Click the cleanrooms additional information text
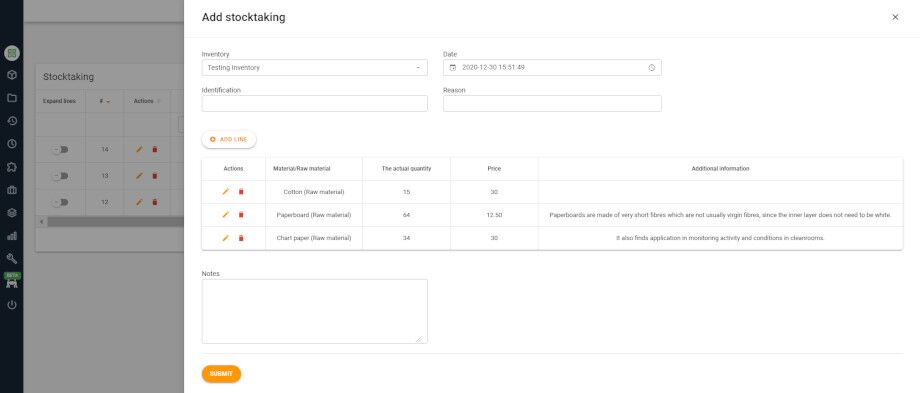The width and height of the screenshot is (920, 393). [720, 238]
